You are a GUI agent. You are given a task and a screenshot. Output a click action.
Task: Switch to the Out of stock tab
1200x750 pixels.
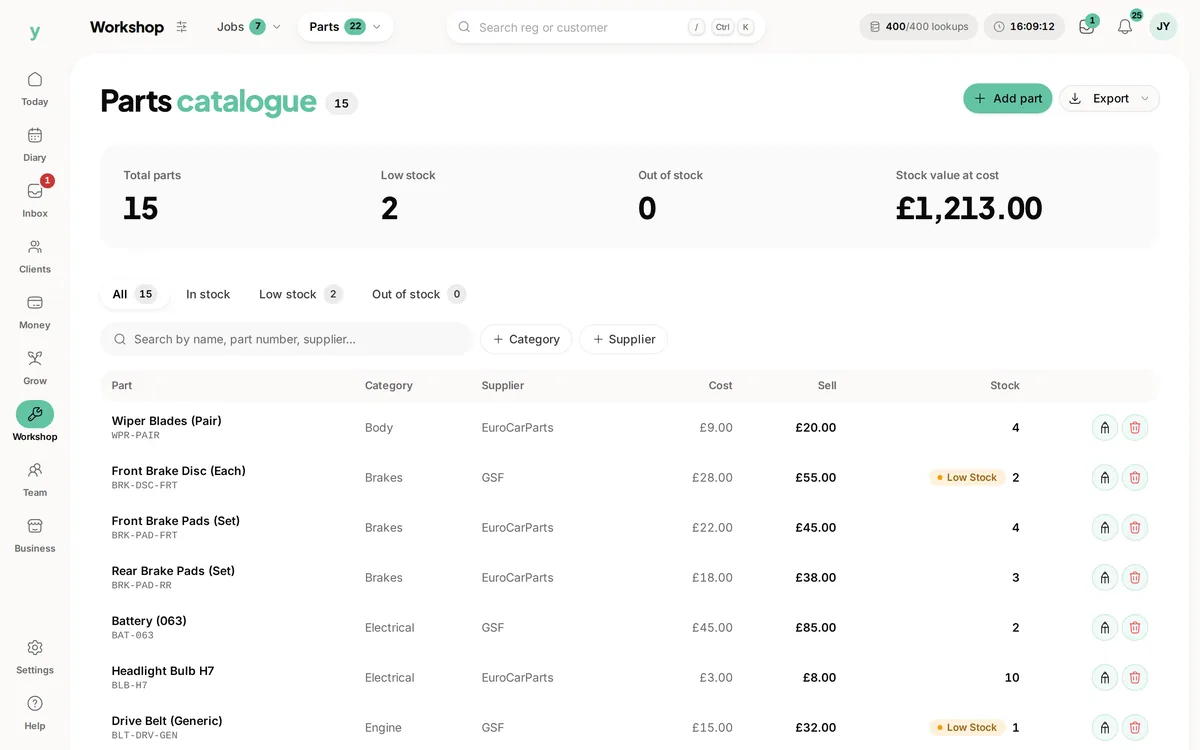click(x=419, y=294)
